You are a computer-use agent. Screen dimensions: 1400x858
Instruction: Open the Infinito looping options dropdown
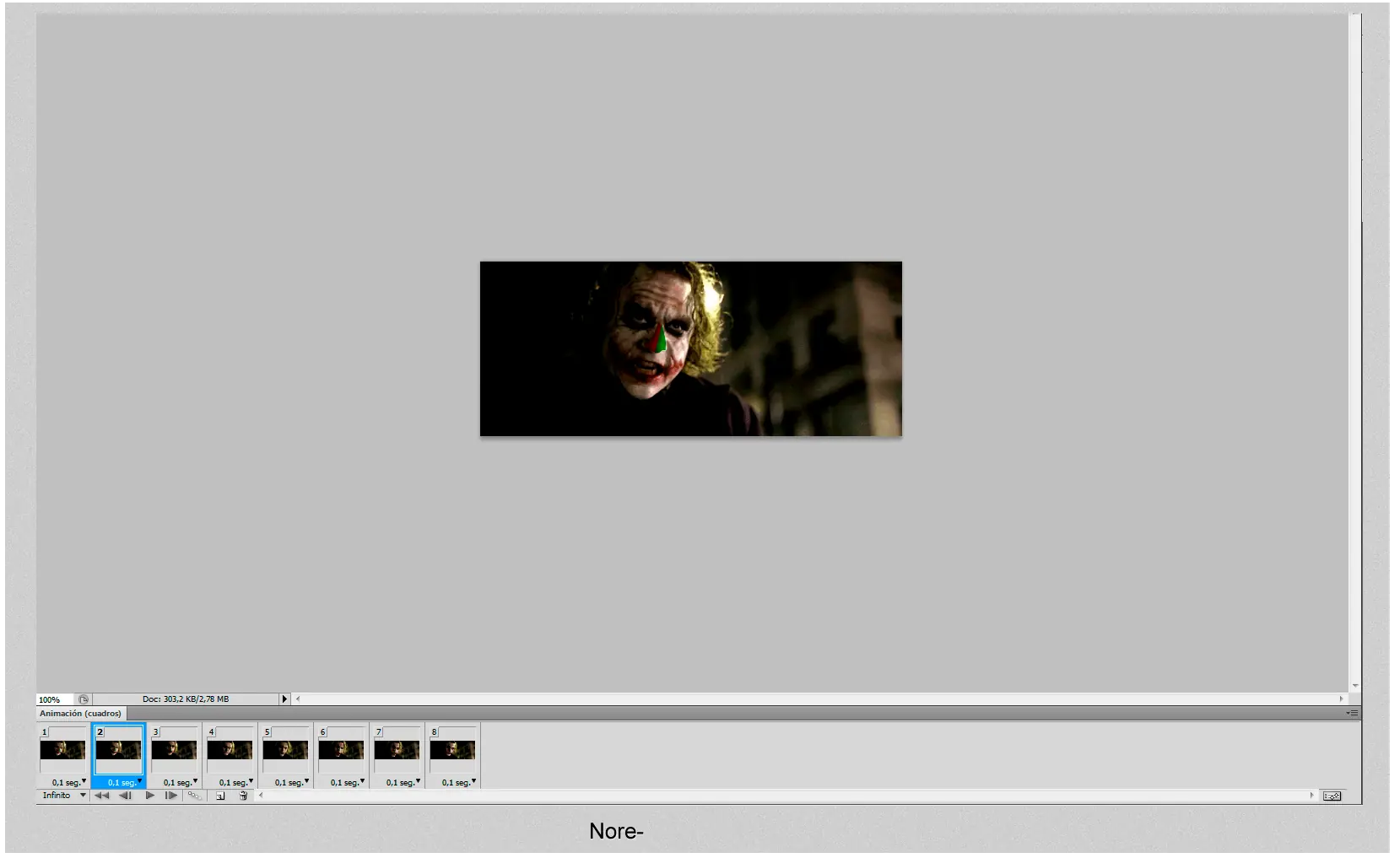point(64,796)
